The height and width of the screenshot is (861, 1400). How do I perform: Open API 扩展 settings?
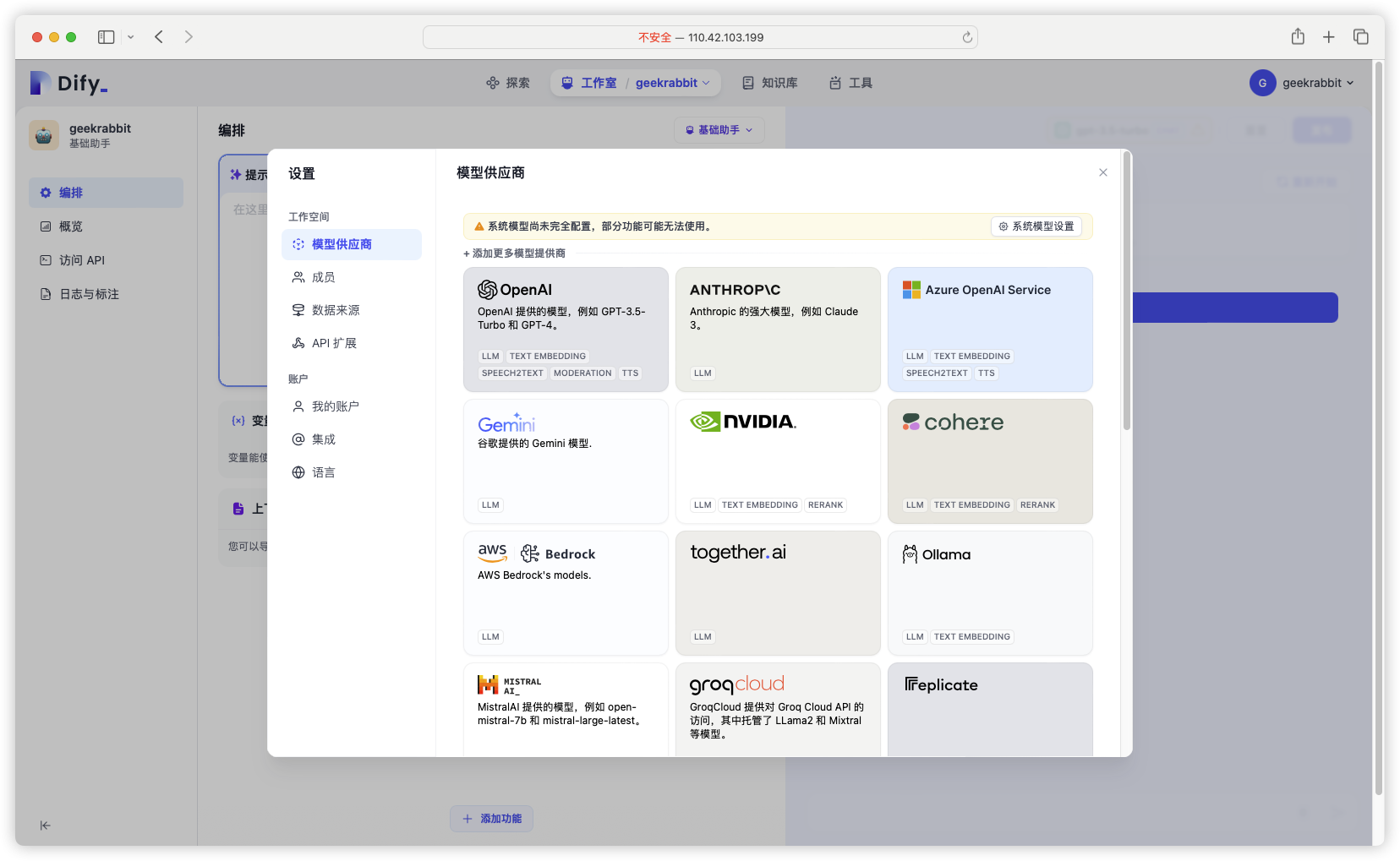pos(352,343)
